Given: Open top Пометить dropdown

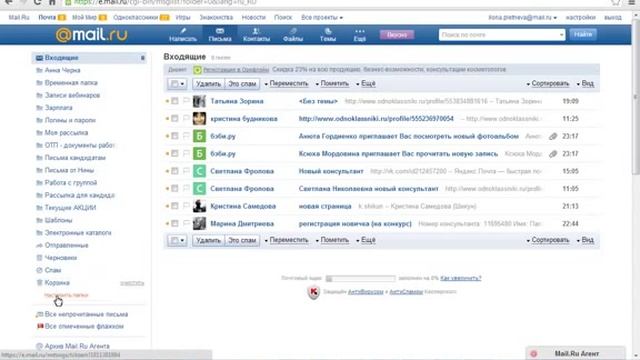Looking at the screenshot, I should [x=332, y=84].
